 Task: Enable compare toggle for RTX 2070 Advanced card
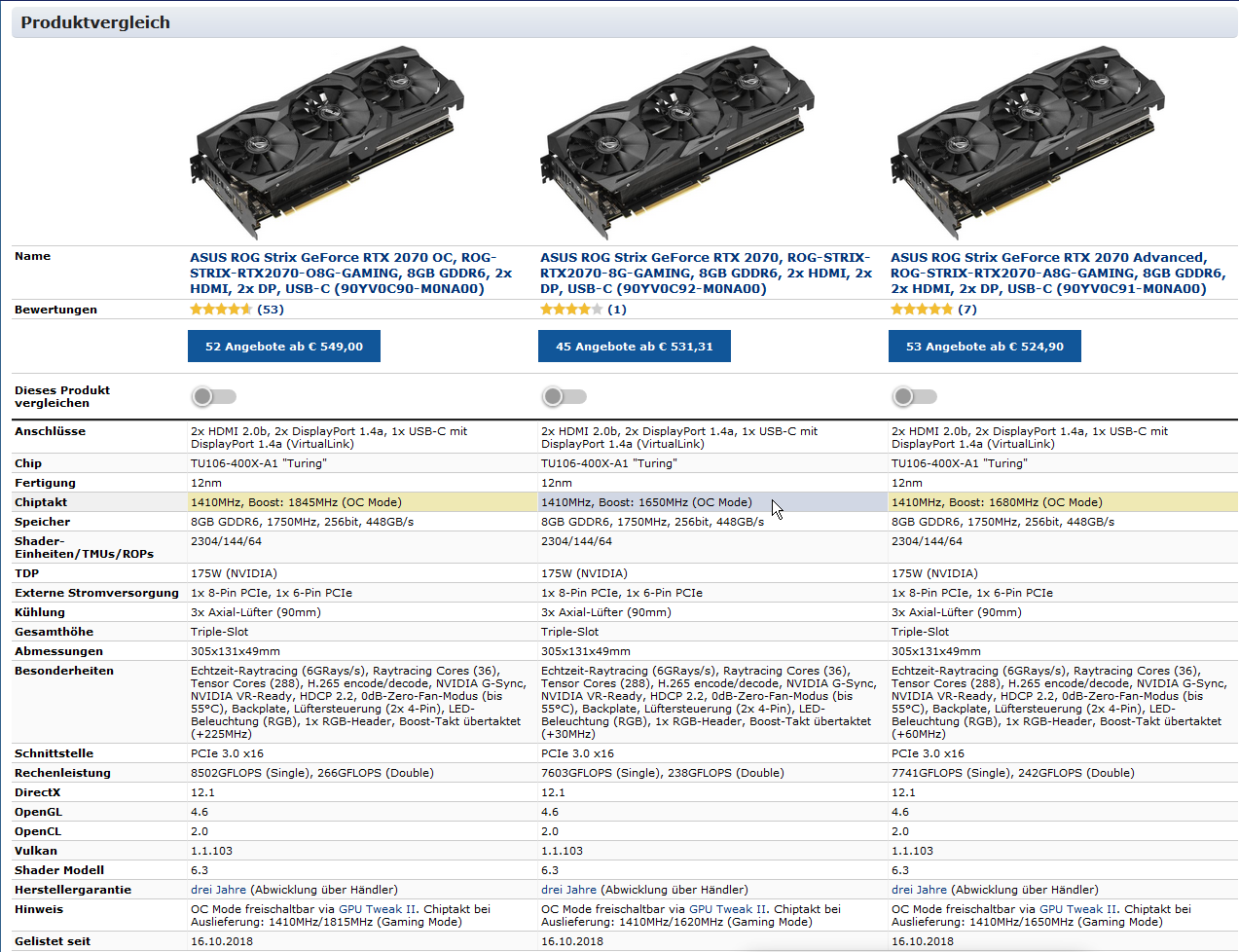(x=915, y=396)
